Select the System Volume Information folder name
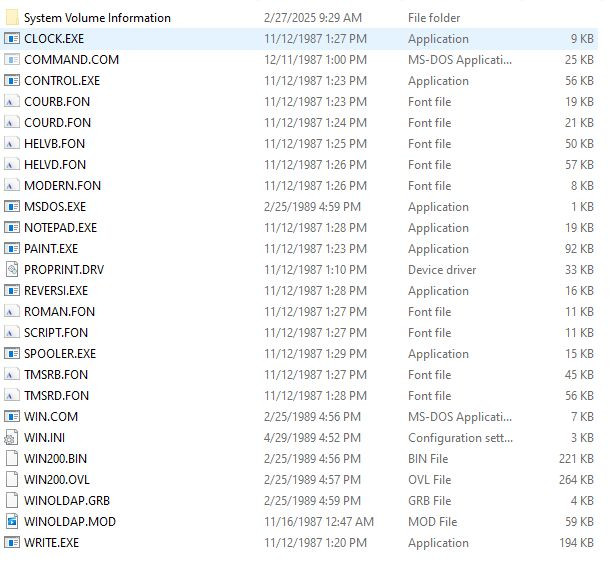The width and height of the screenshot is (614, 562). tap(97, 18)
